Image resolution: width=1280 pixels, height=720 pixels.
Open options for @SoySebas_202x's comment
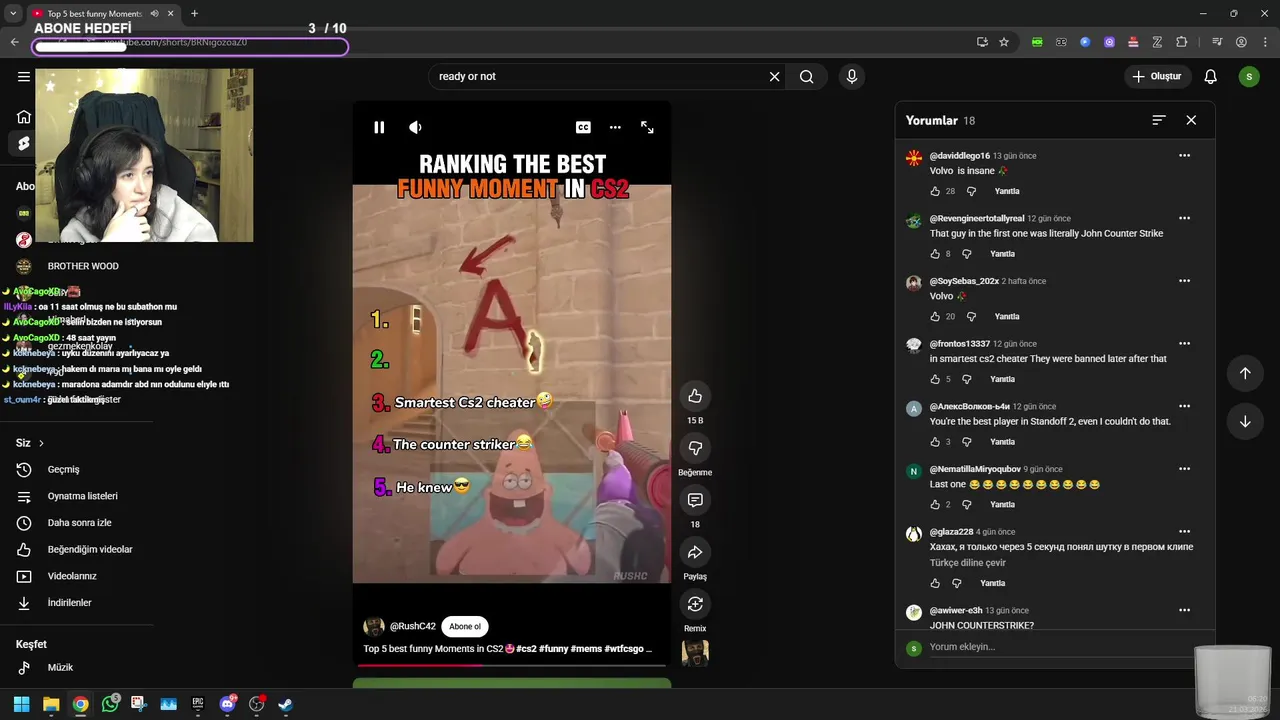tap(1185, 280)
